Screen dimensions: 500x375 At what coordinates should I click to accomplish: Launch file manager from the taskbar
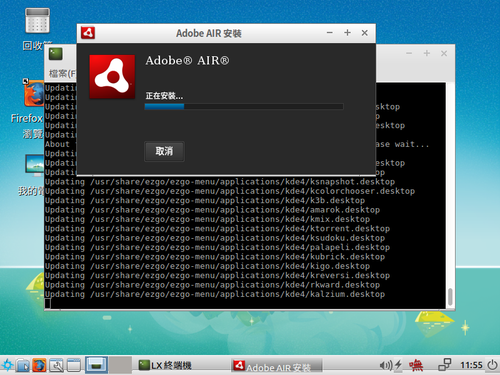[x=23, y=365]
